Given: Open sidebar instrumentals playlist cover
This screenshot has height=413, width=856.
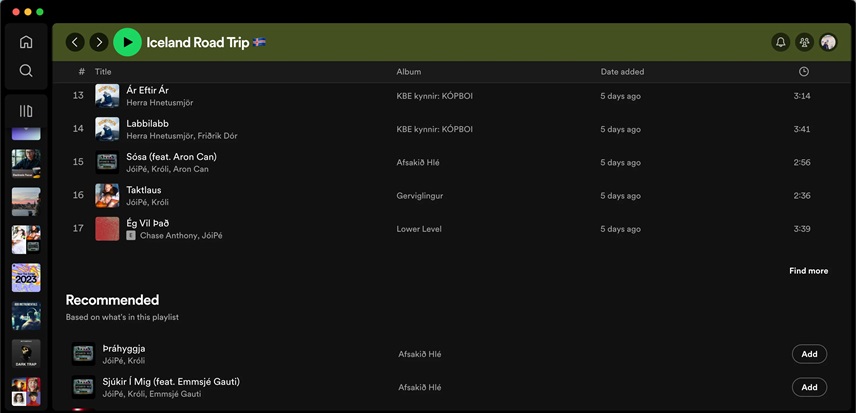Looking at the screenshot, I should [26, 315].
